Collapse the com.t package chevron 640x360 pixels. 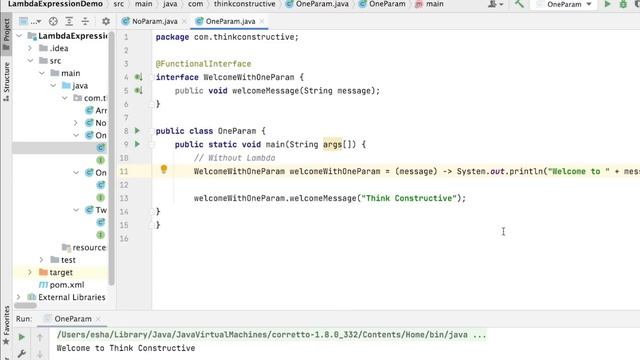point(65,98)
